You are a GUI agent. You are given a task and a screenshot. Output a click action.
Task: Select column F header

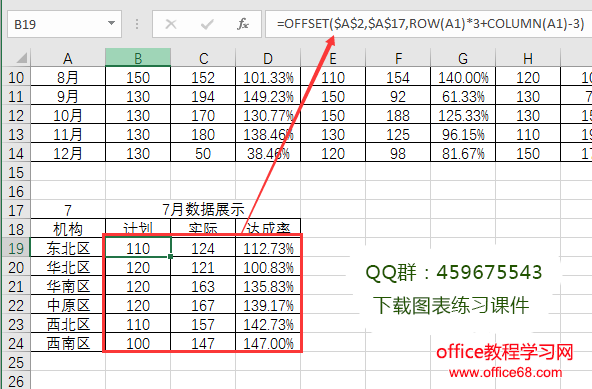(x=398, y=58)
